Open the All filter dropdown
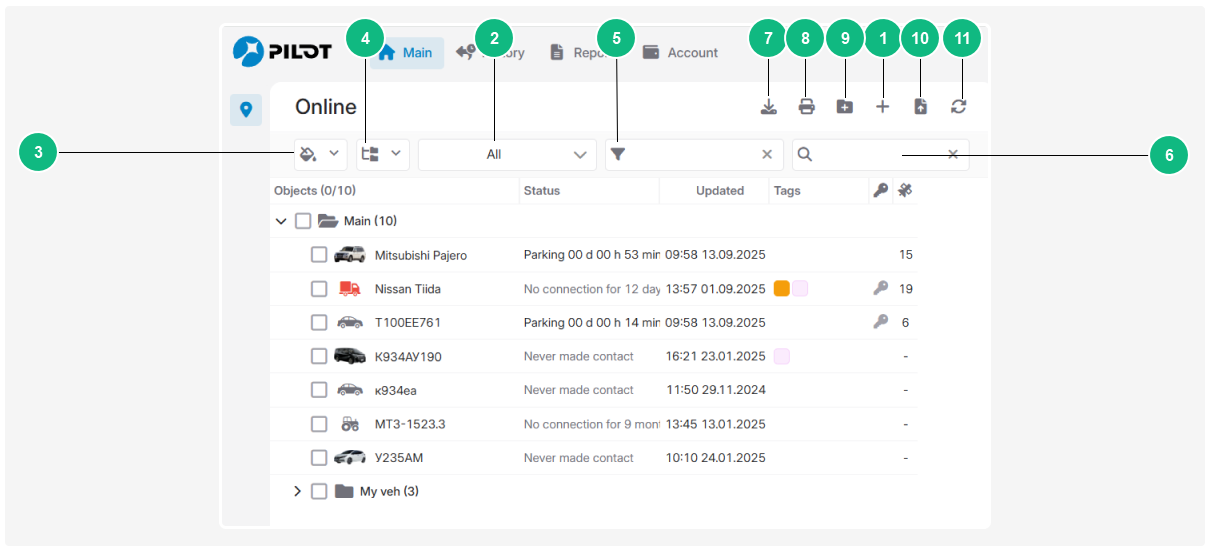This screenshot has height=549, width=1211. (507, 155)
